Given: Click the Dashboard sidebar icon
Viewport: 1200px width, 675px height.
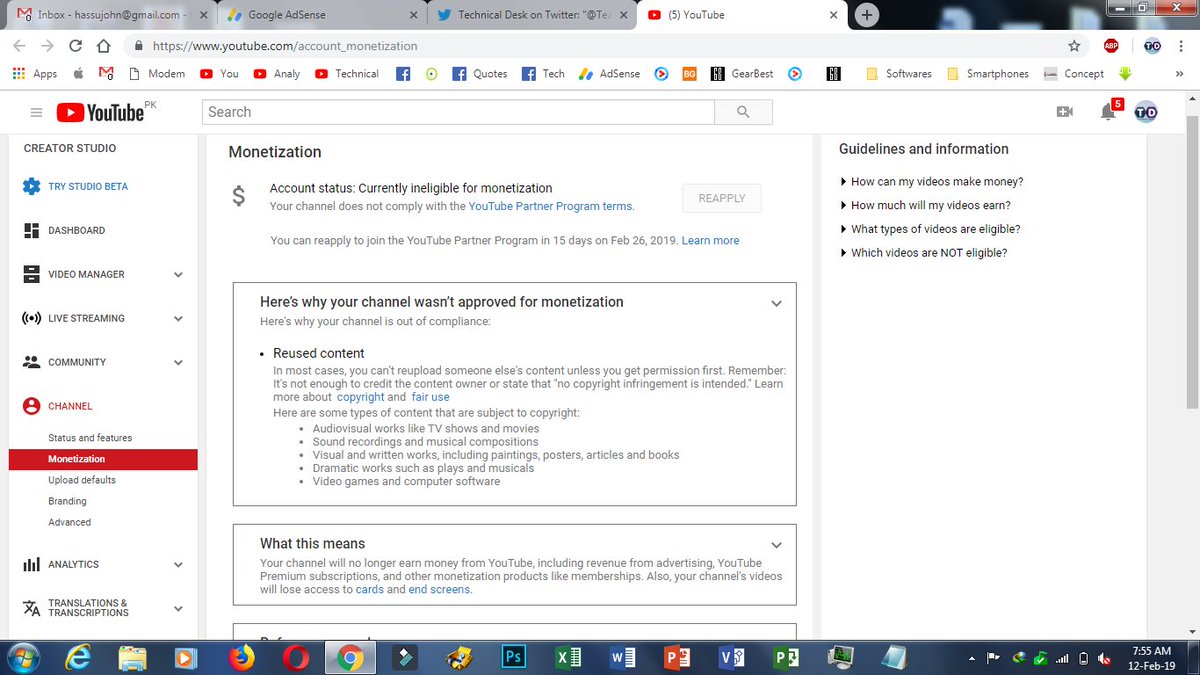Looking at the screenshot, I should pyautogui.click(x=31, y=231).
